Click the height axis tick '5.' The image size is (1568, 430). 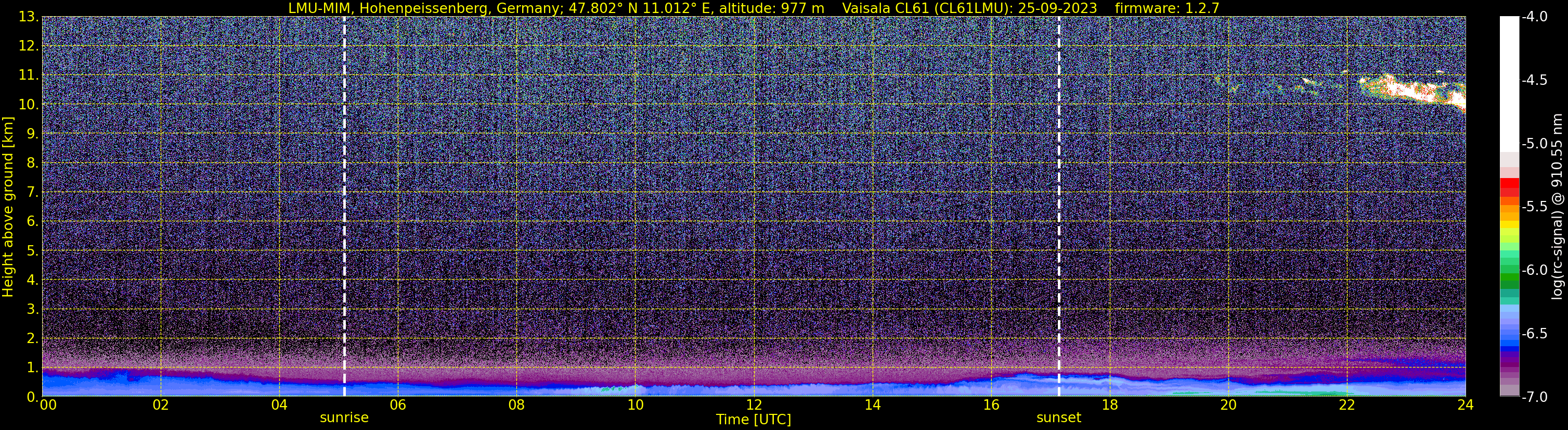point(33,251)
